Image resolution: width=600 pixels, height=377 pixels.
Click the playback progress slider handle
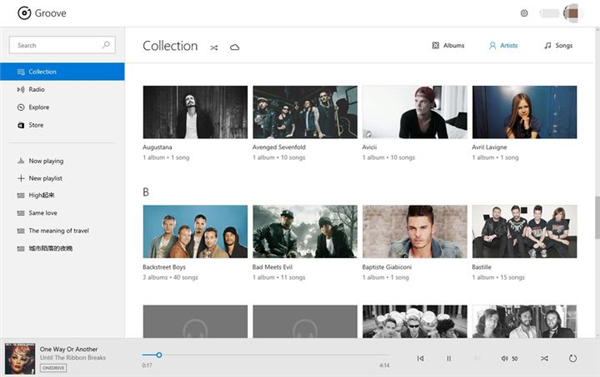[x=159, y=355]
